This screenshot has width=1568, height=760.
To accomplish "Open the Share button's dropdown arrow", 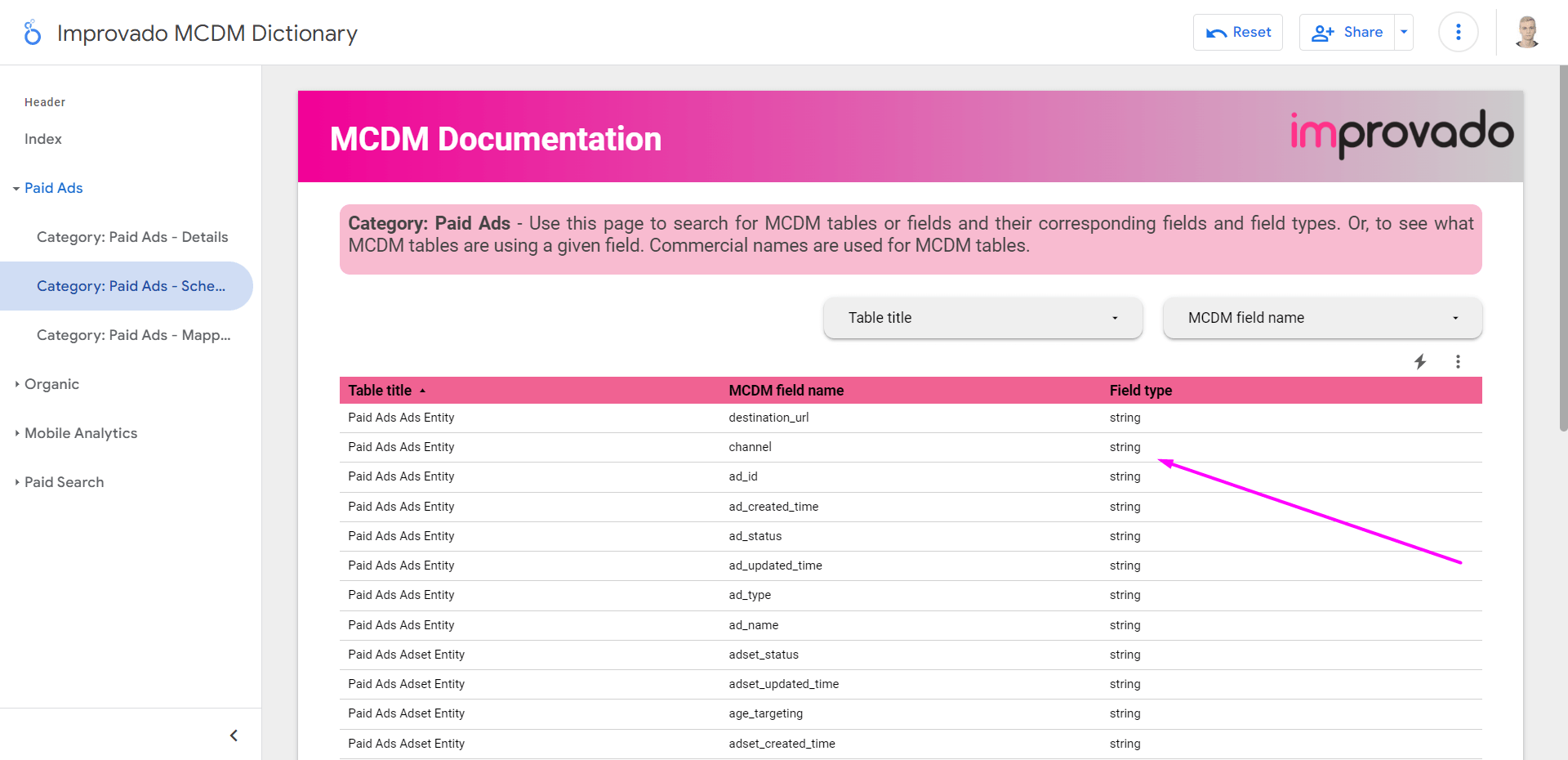I will [x=1403, y=32].
